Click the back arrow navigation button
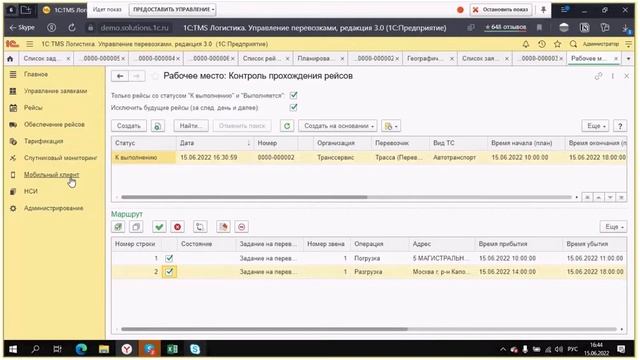The width and height of the screenshot is (640, 360). point(120,76)
